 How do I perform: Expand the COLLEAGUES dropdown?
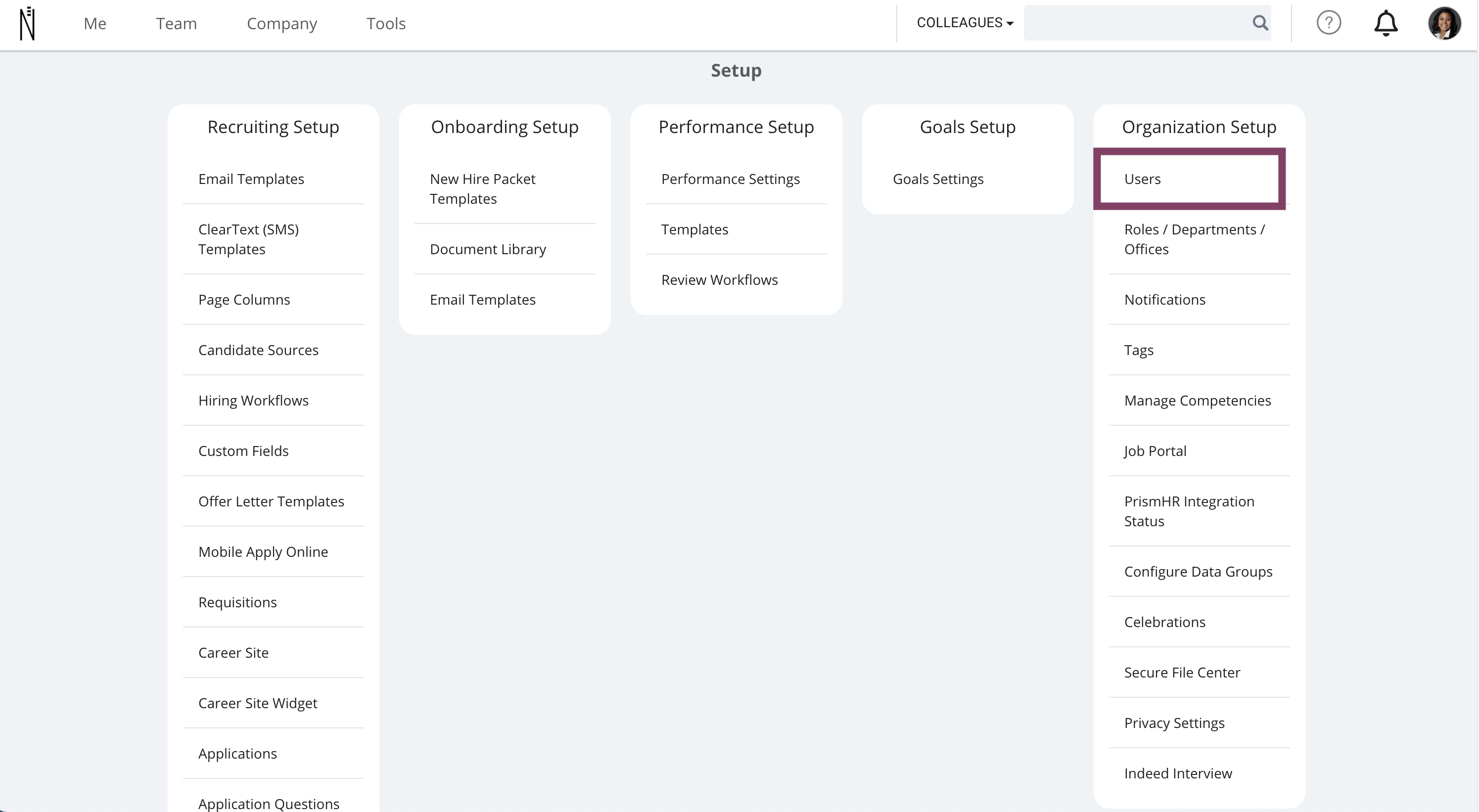[965, 23]
